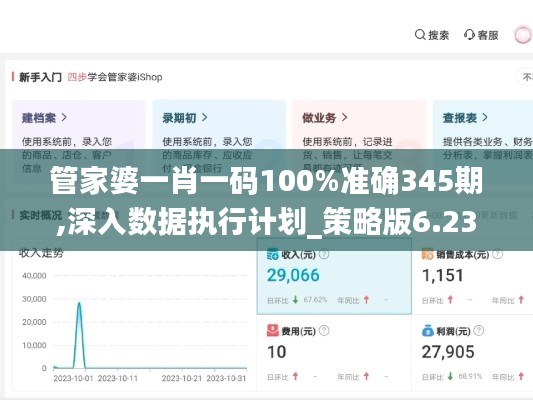Click the 收入走势 chart title
This screenshot has height=400, width=533.
[41, 253]
